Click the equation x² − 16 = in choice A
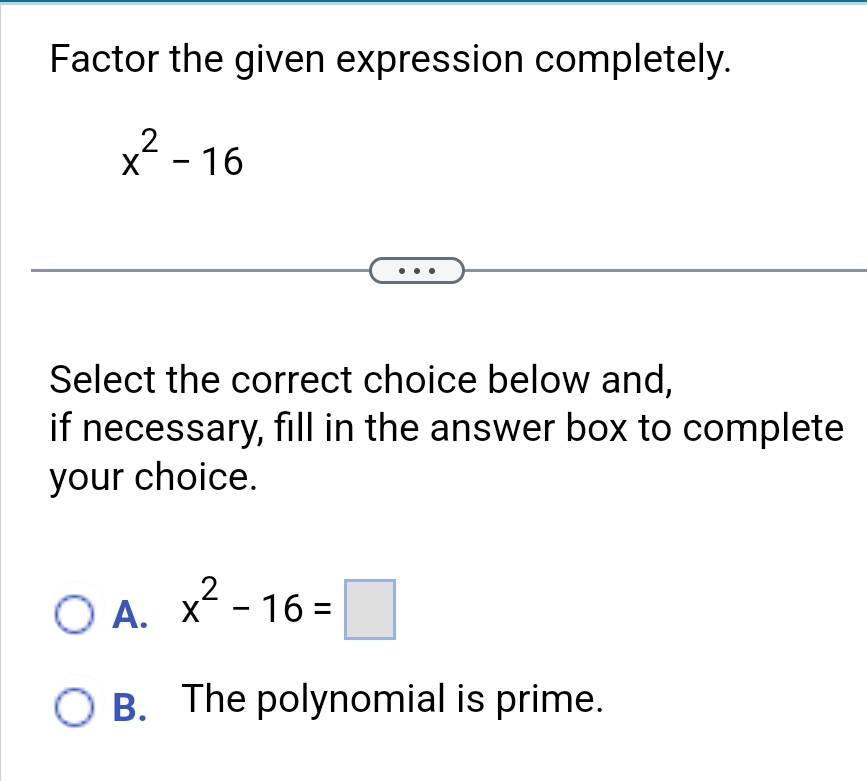The width and height of the screenshot is (867, 781). click(x=255, y=610)
